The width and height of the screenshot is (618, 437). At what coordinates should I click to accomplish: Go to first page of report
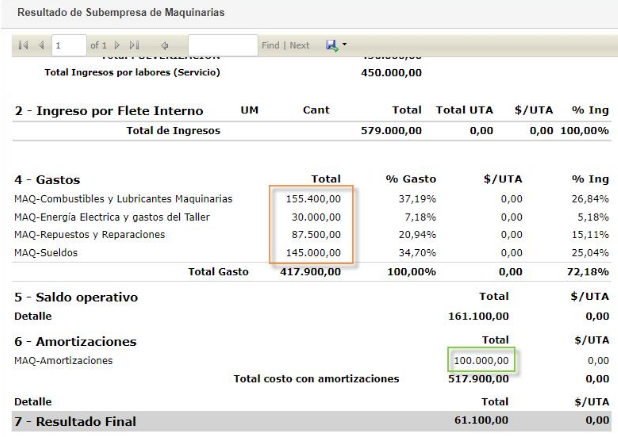23,45
